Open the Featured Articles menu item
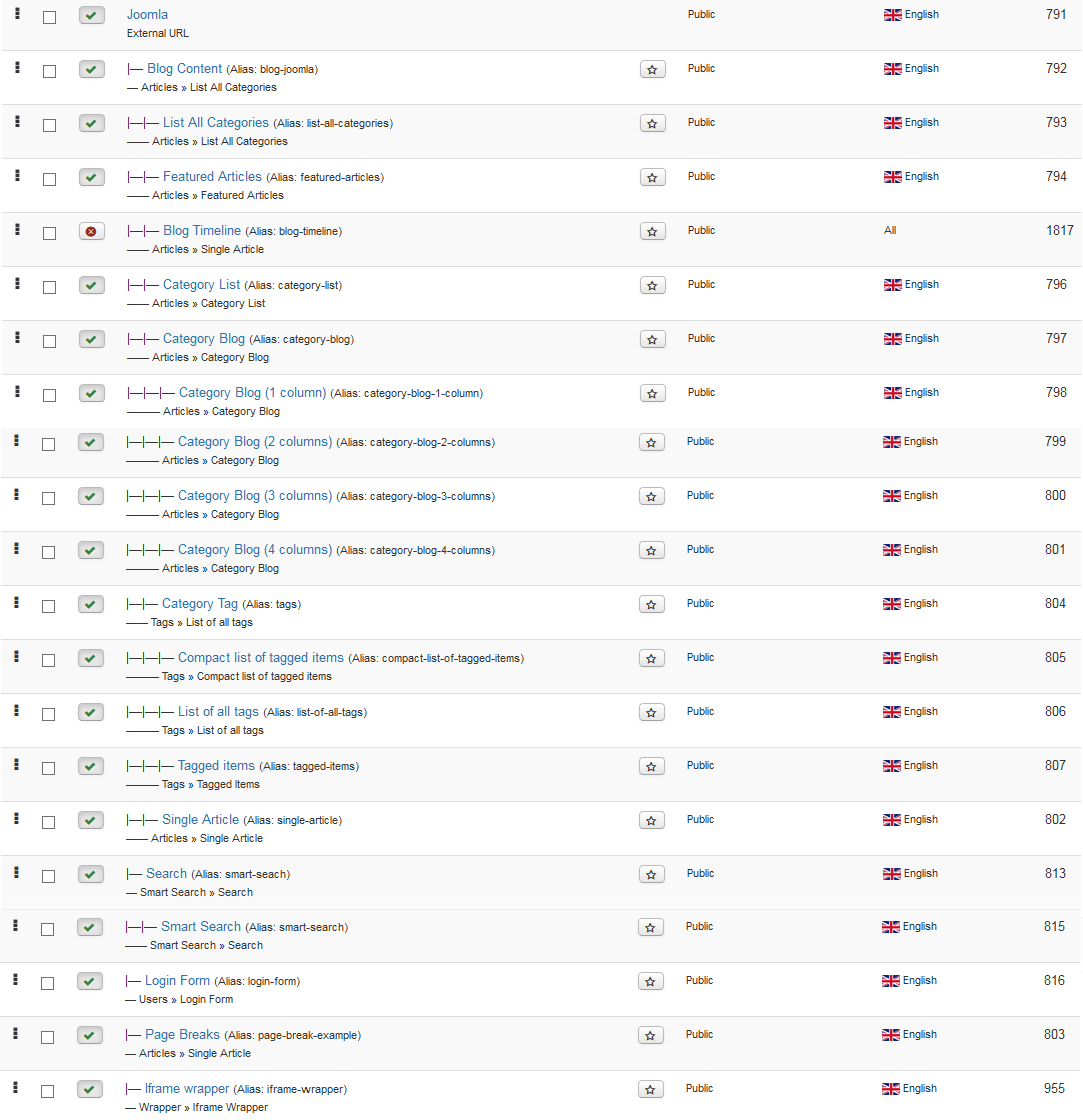 tap(212, 176)
